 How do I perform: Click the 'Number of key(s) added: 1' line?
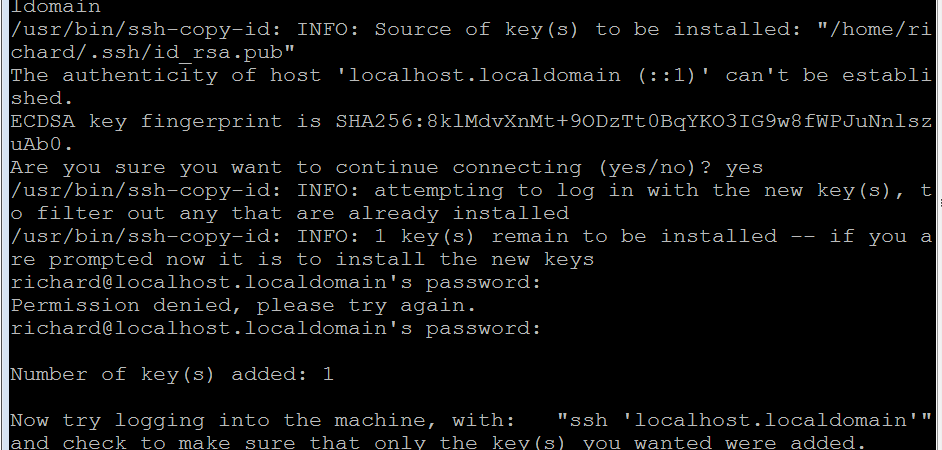[172, 374]
